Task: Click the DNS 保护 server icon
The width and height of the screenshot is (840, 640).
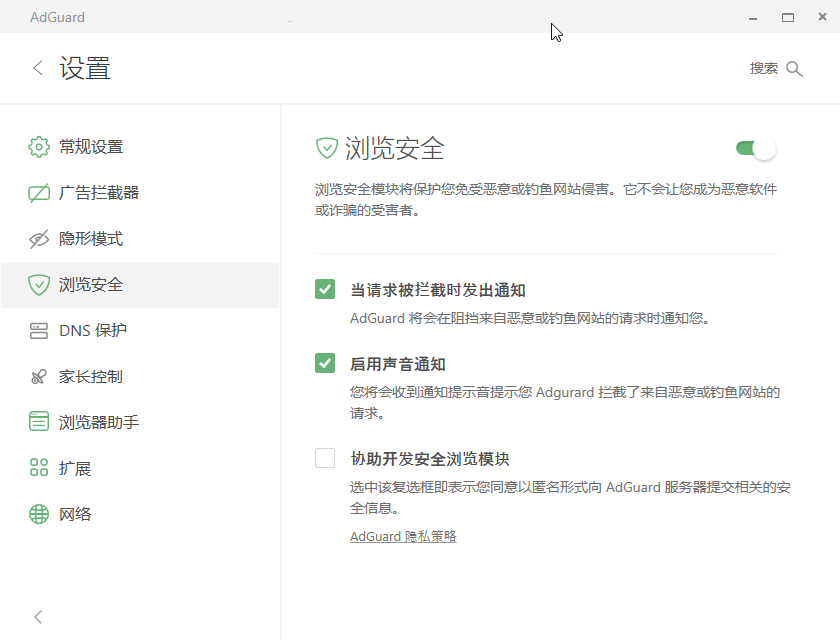Action: click(x=39, y=330)
